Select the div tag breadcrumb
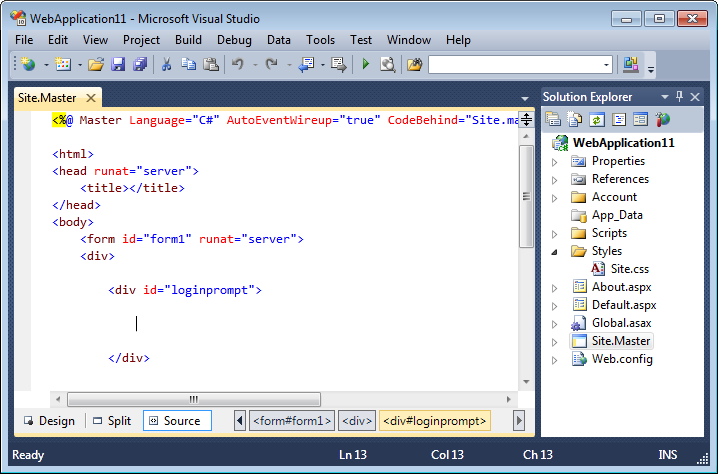This screenshot has width=718, height=474. coord(357,421)
